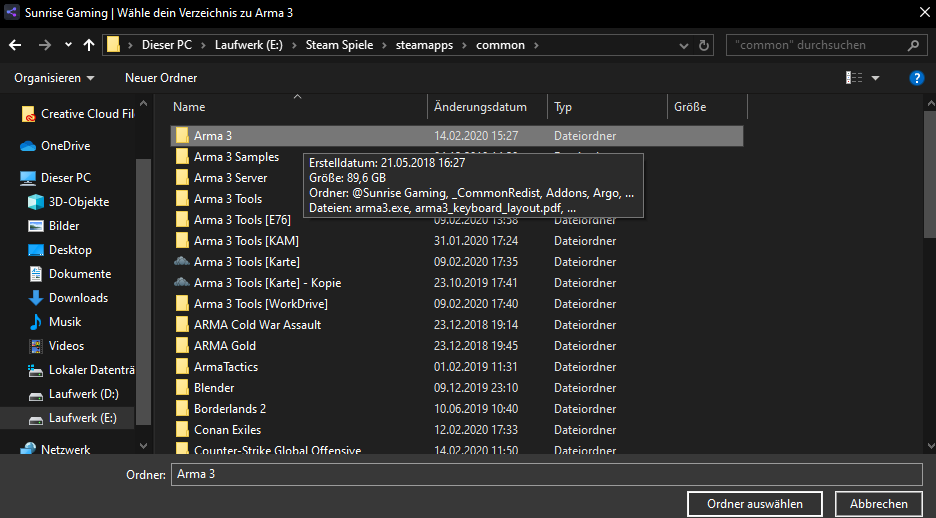The image size is (936, 518).
Task: Select the Downloads folder in sidebar
Action: [x=78, y=298]
